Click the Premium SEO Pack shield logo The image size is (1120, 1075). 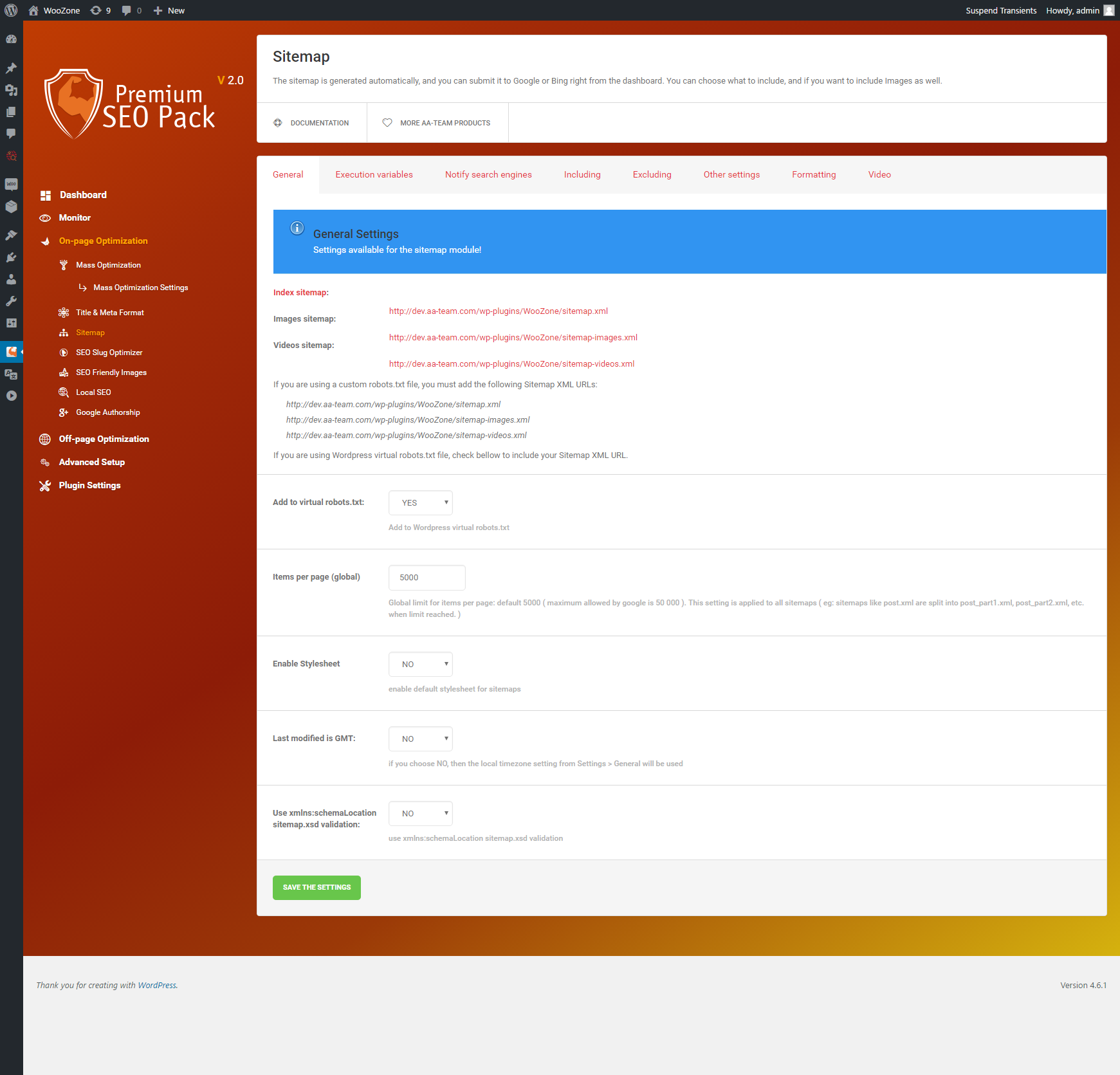click(73, 104)
